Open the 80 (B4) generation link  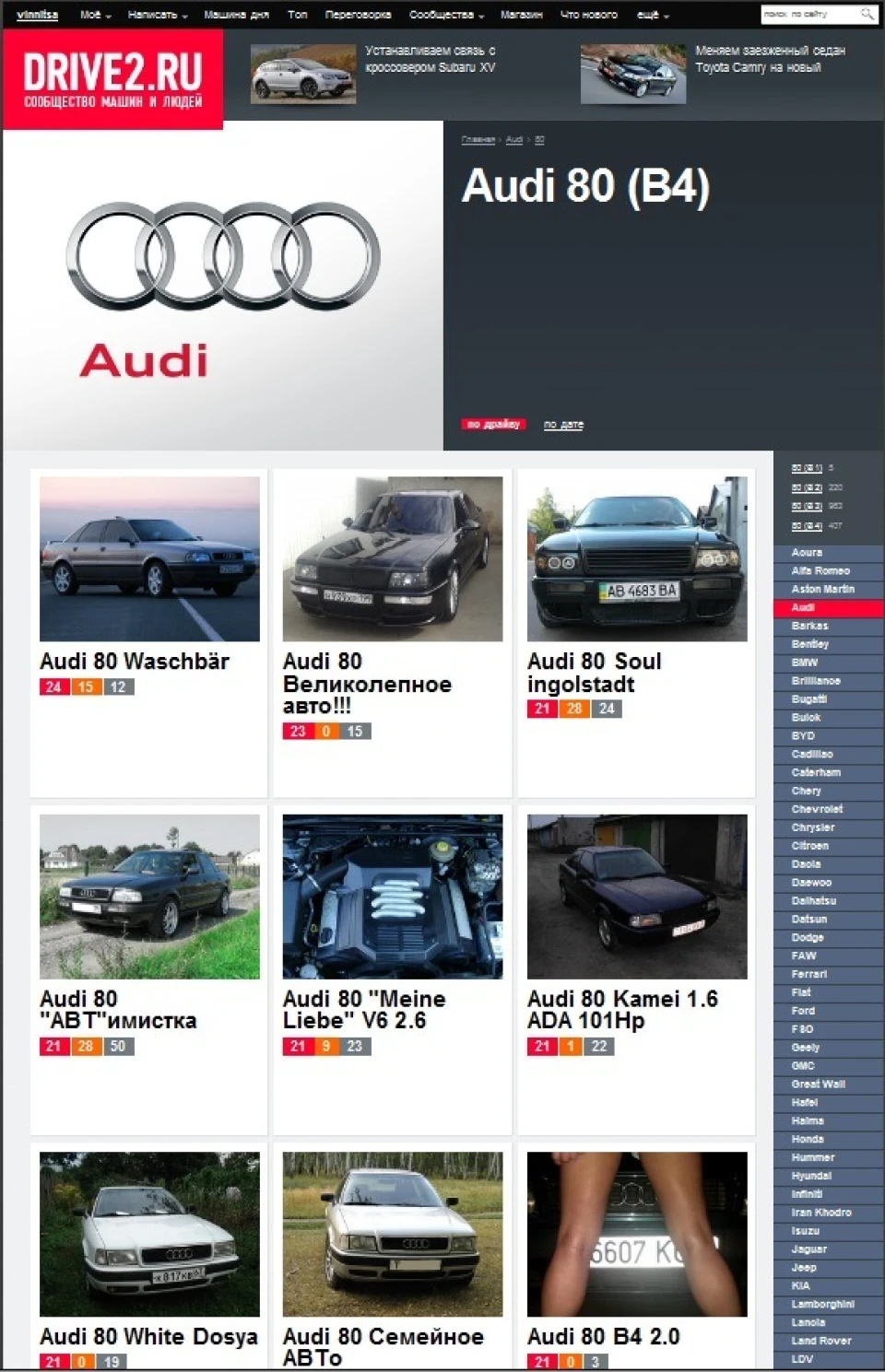click(807, 526)
